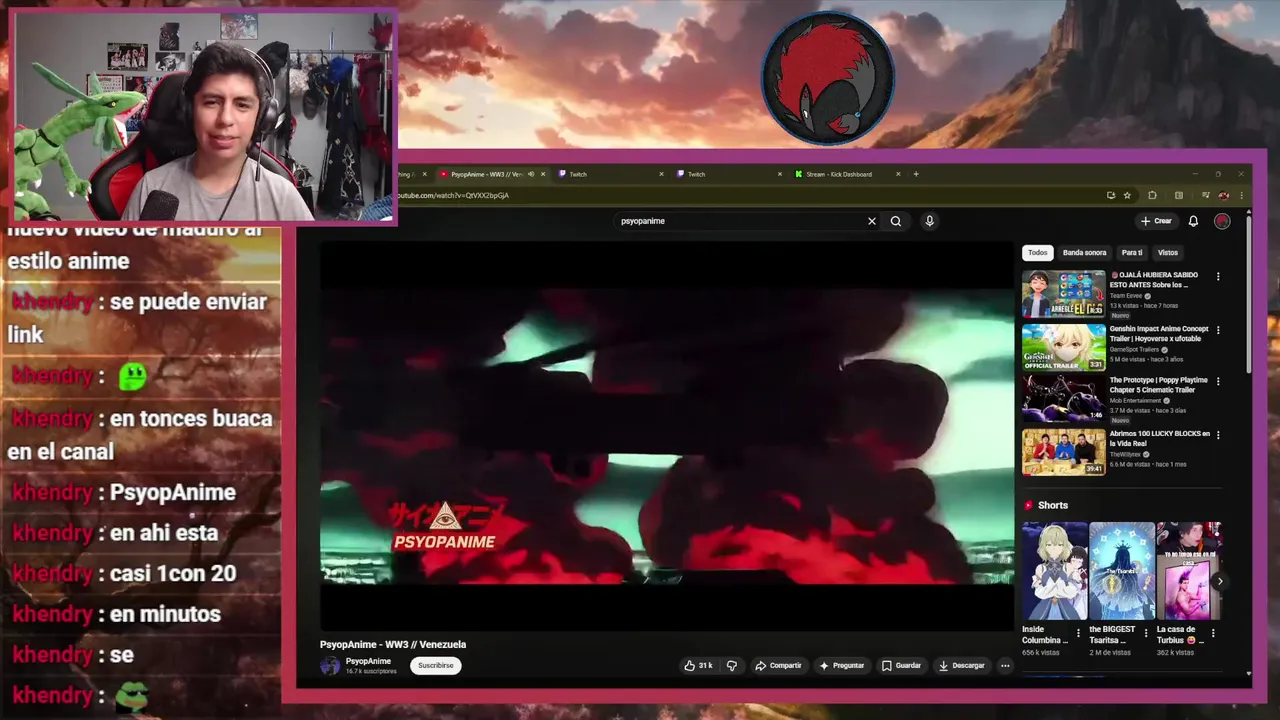Open the browser extensions puzzle icon
This screenshot has width=1280, height=720.
click(1152, 195)
